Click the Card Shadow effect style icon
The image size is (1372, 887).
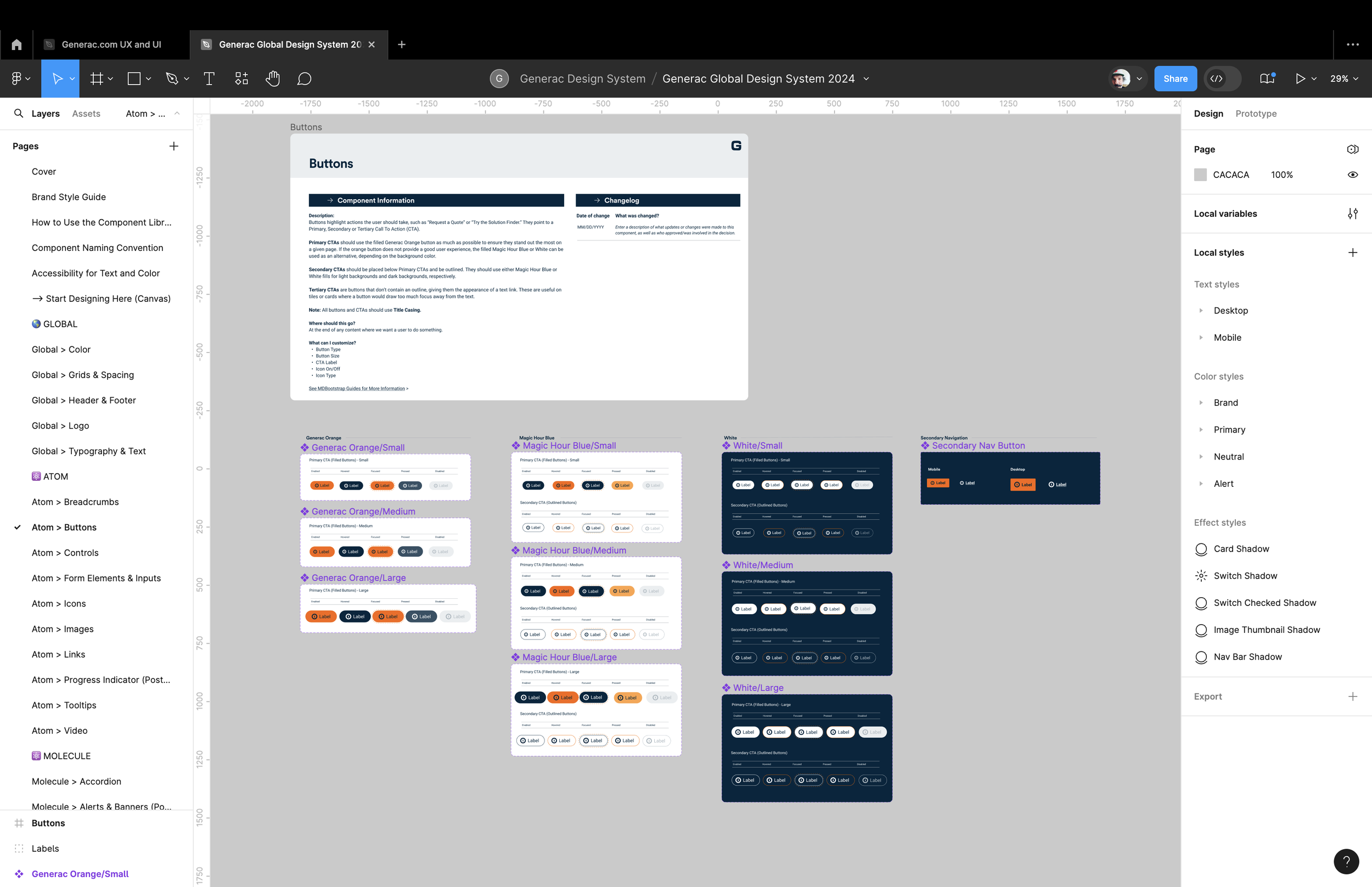click(1201, 549)
